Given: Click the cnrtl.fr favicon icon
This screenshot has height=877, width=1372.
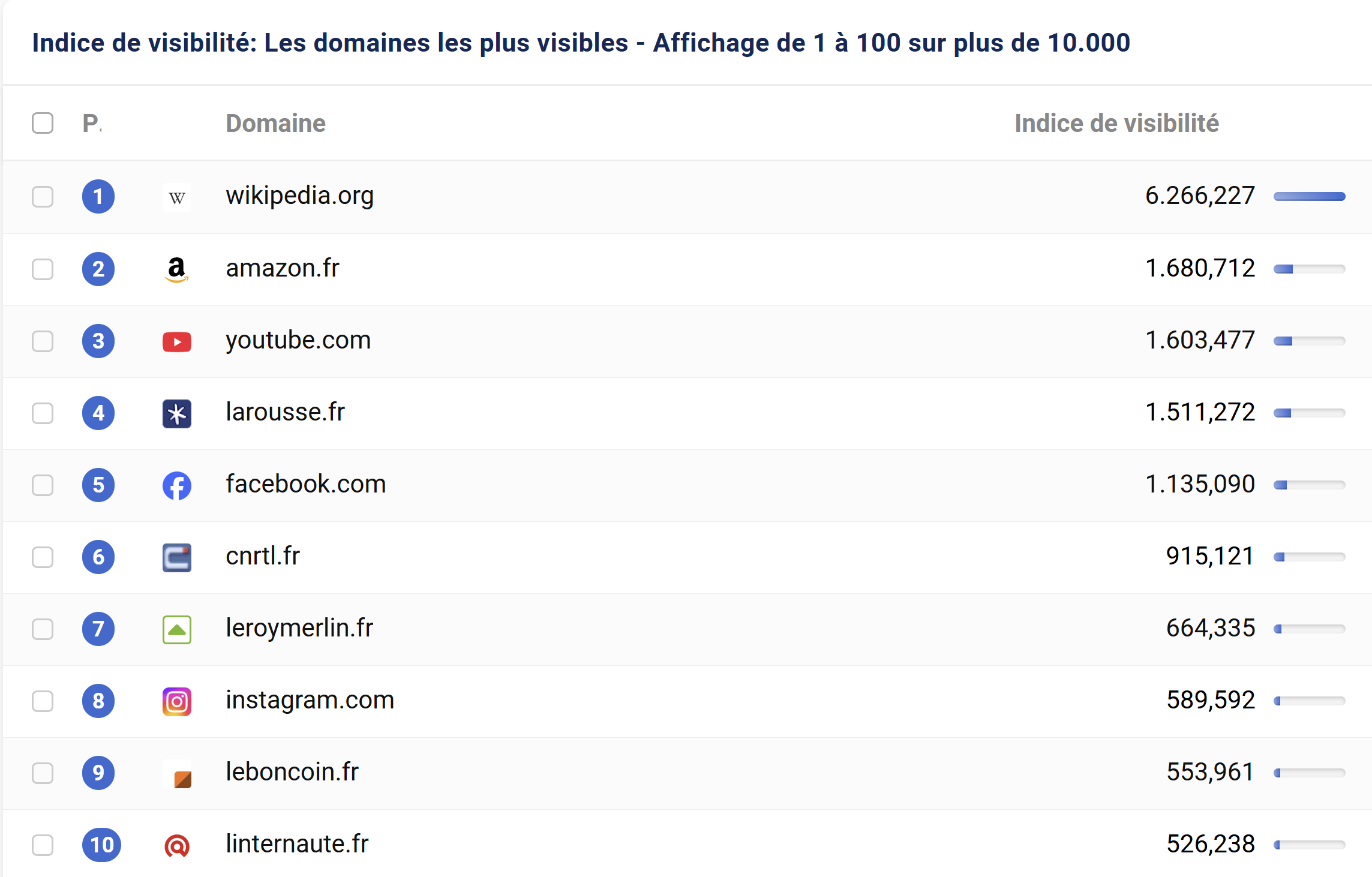Looking at the screenshot, I should [x=176, y=557].
